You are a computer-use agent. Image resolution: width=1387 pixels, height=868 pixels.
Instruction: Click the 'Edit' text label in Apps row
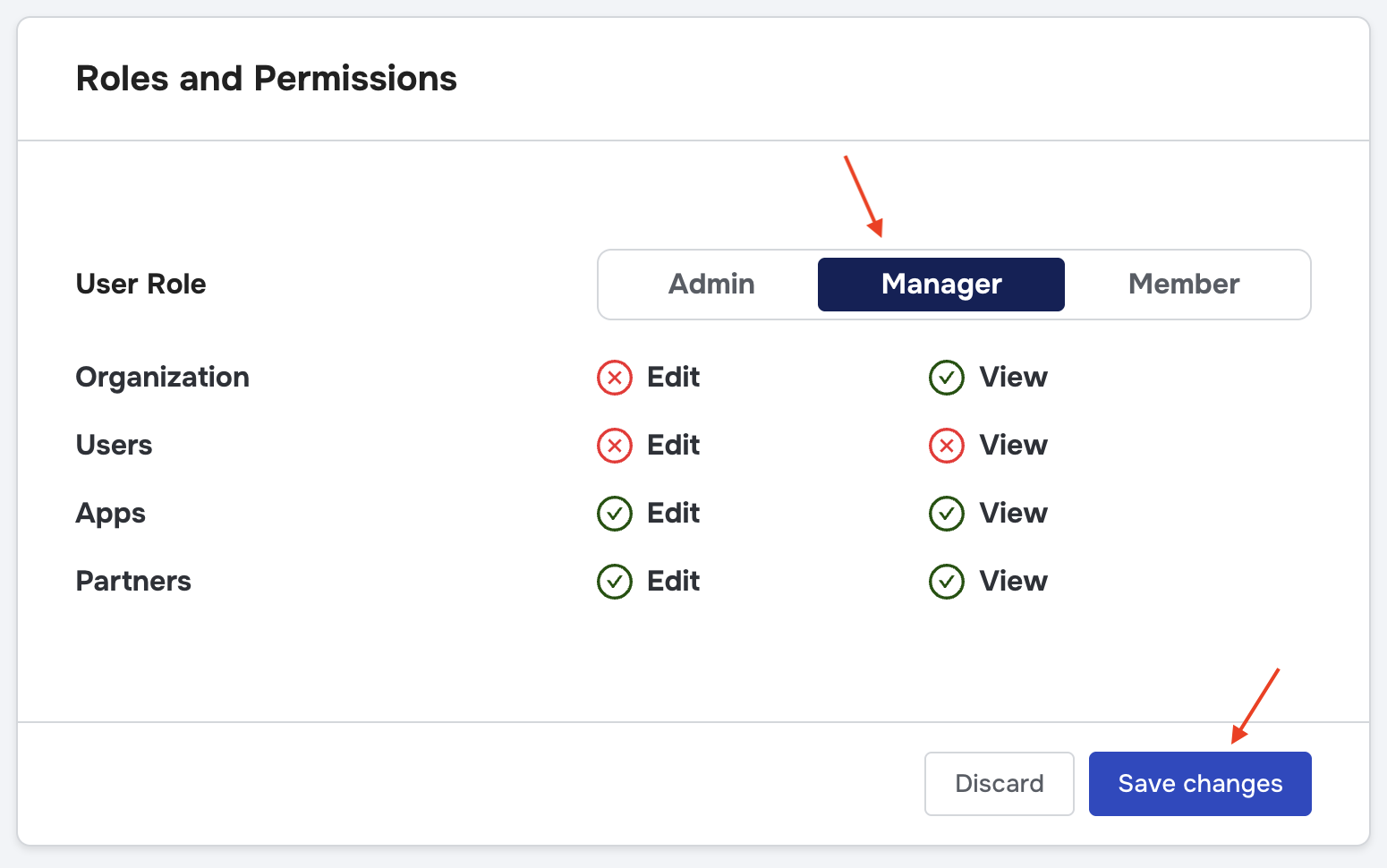(674, 514)
